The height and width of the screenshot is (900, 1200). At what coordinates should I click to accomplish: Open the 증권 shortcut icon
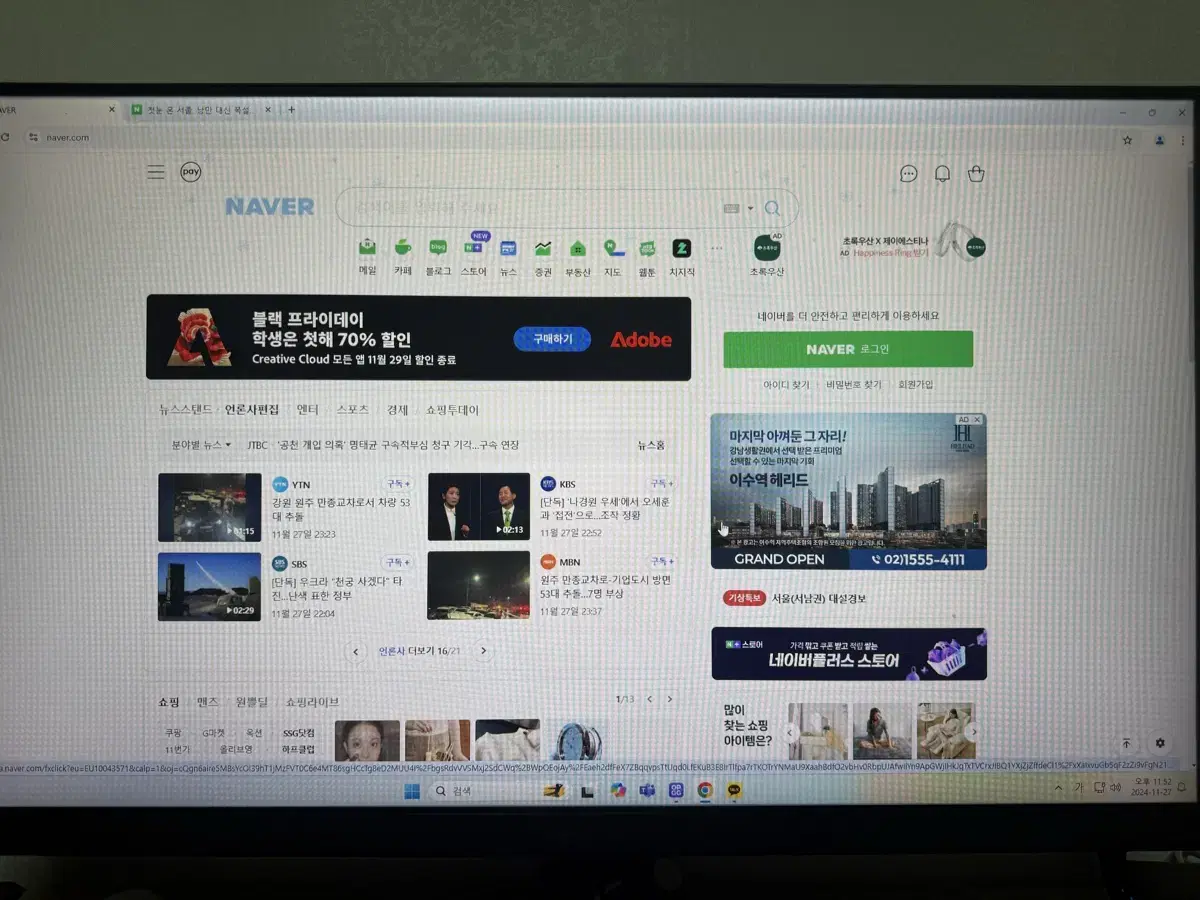543,248
